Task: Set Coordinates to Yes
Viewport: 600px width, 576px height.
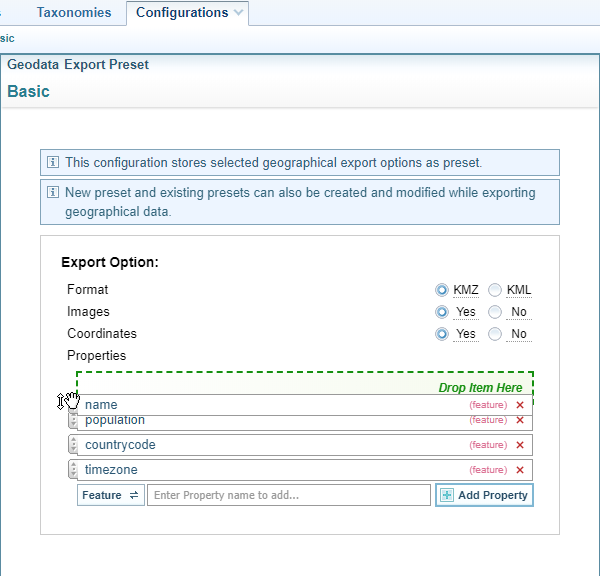Action: (x=442, y=334)
